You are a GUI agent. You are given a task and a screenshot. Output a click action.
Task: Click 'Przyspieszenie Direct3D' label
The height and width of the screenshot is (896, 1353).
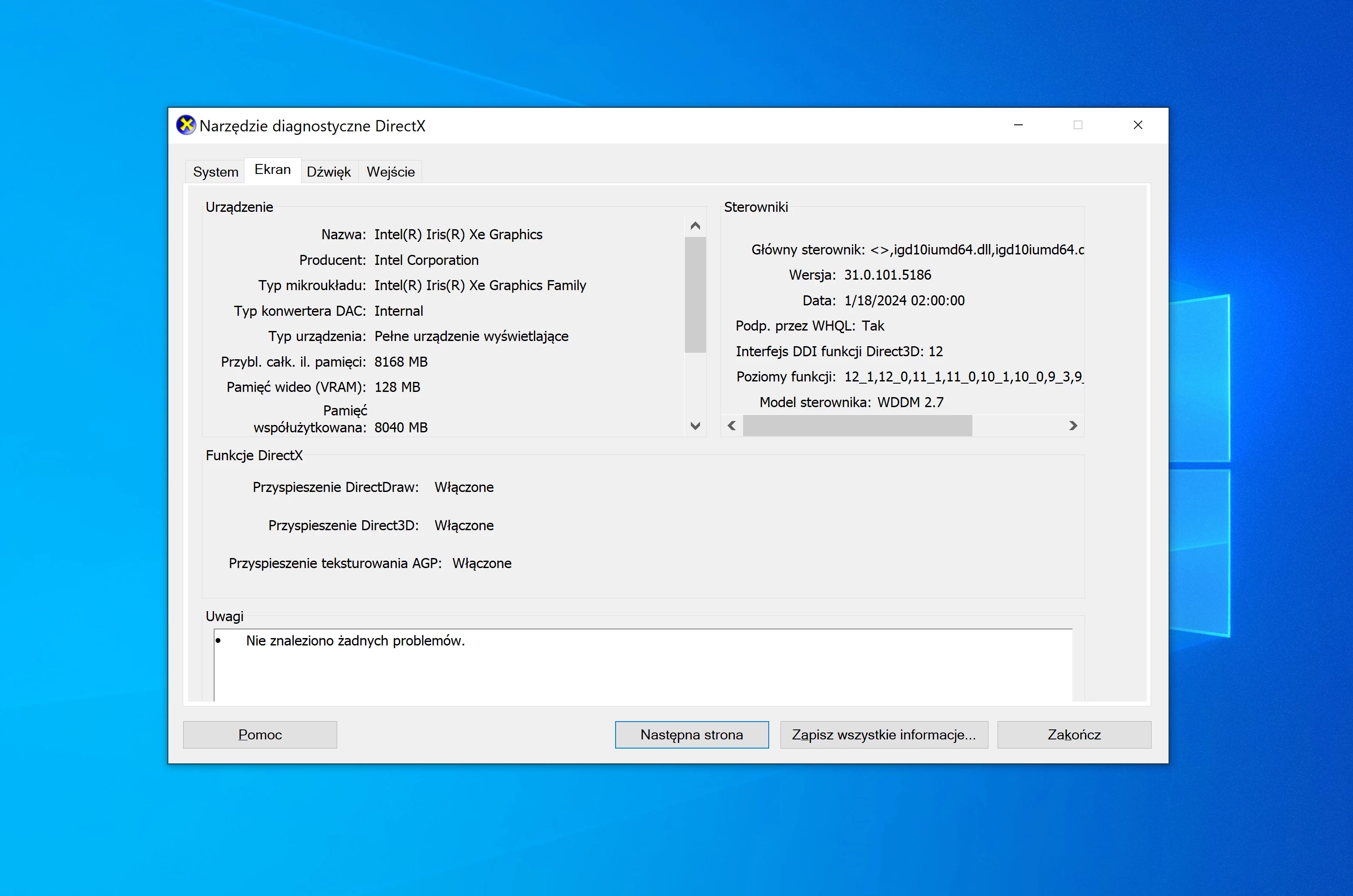[344, 526]
